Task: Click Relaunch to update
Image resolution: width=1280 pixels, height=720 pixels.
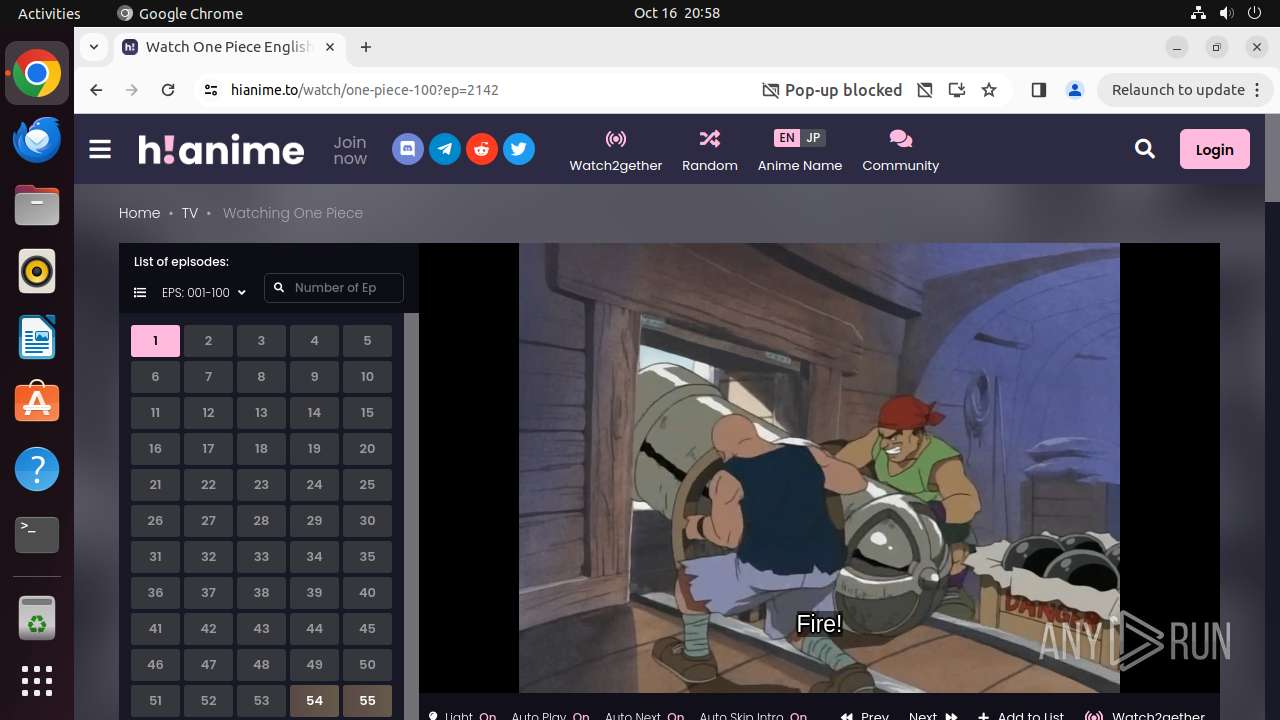Action: point(1186,90)
